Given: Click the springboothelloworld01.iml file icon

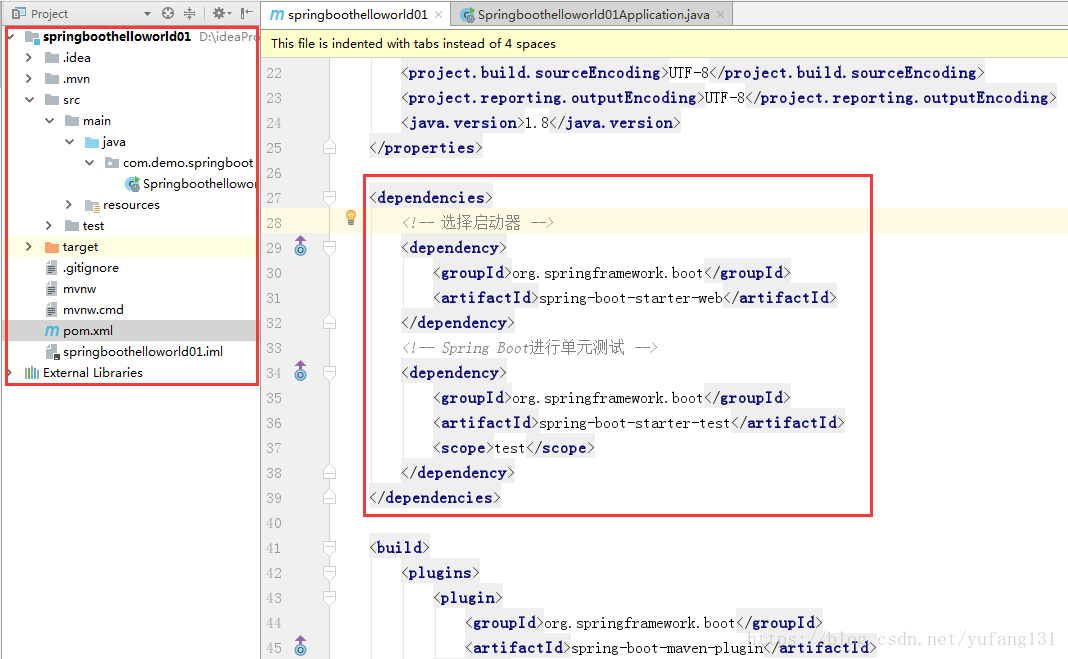Looking at the screenshot, I should tap(52, 352).
